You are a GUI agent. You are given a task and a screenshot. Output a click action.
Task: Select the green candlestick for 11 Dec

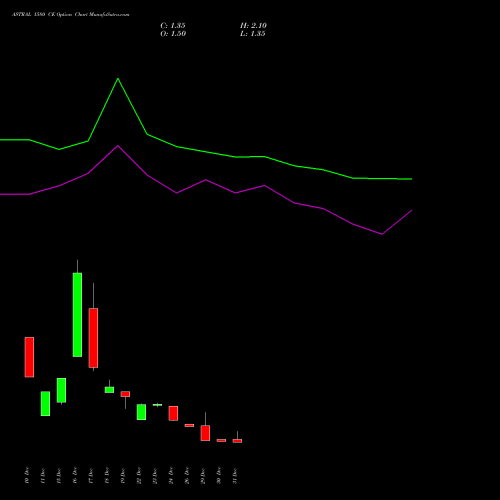click(x=45, y=403)
